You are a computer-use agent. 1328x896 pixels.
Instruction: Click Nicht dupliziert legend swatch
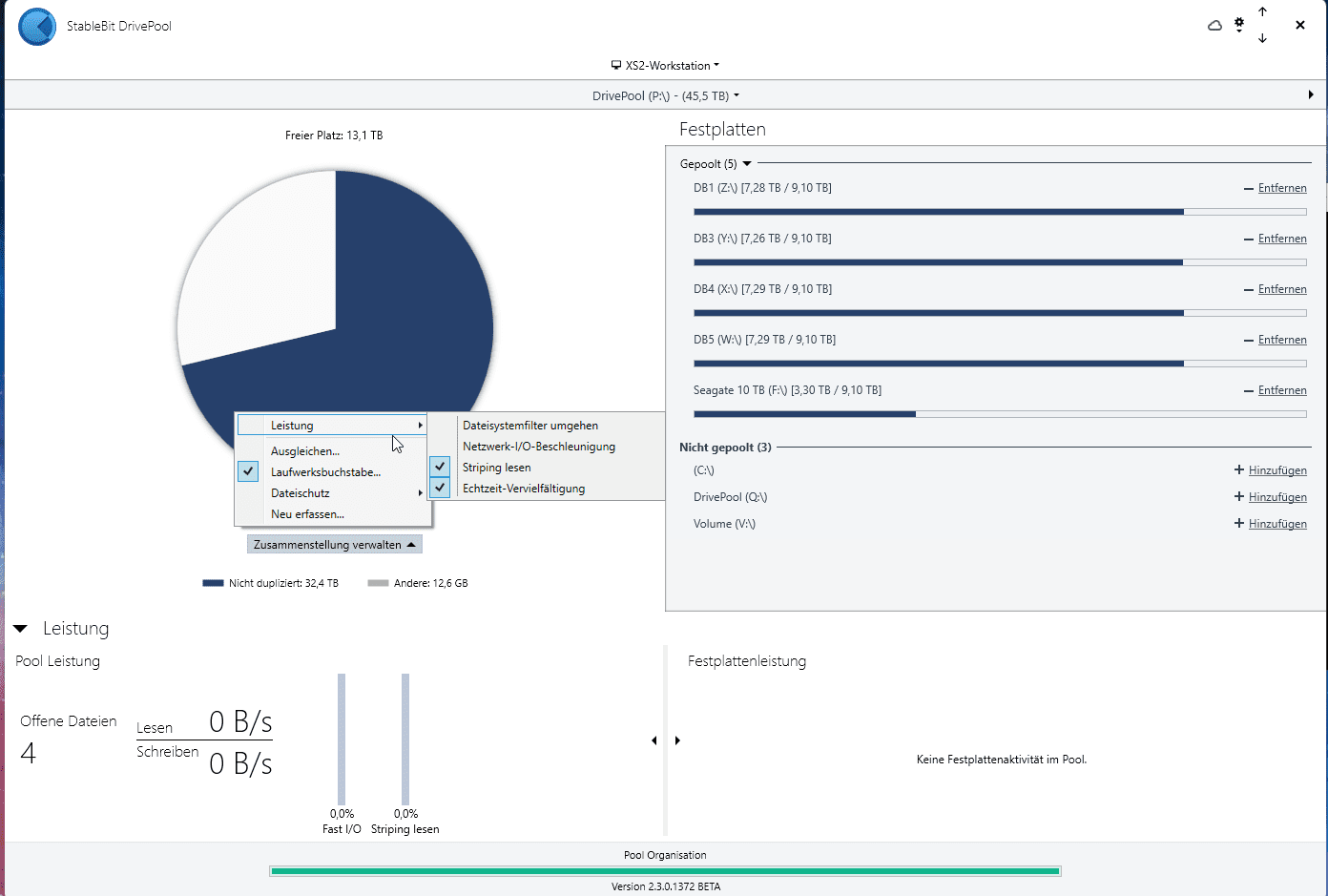point(213,583)
